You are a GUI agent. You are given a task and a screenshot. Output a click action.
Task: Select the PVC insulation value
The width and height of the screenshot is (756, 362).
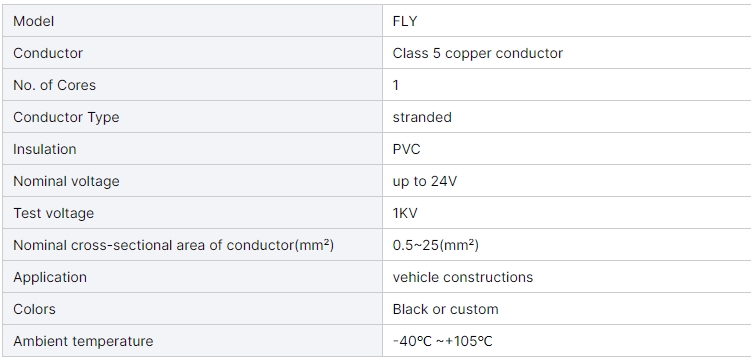[406, 149]
